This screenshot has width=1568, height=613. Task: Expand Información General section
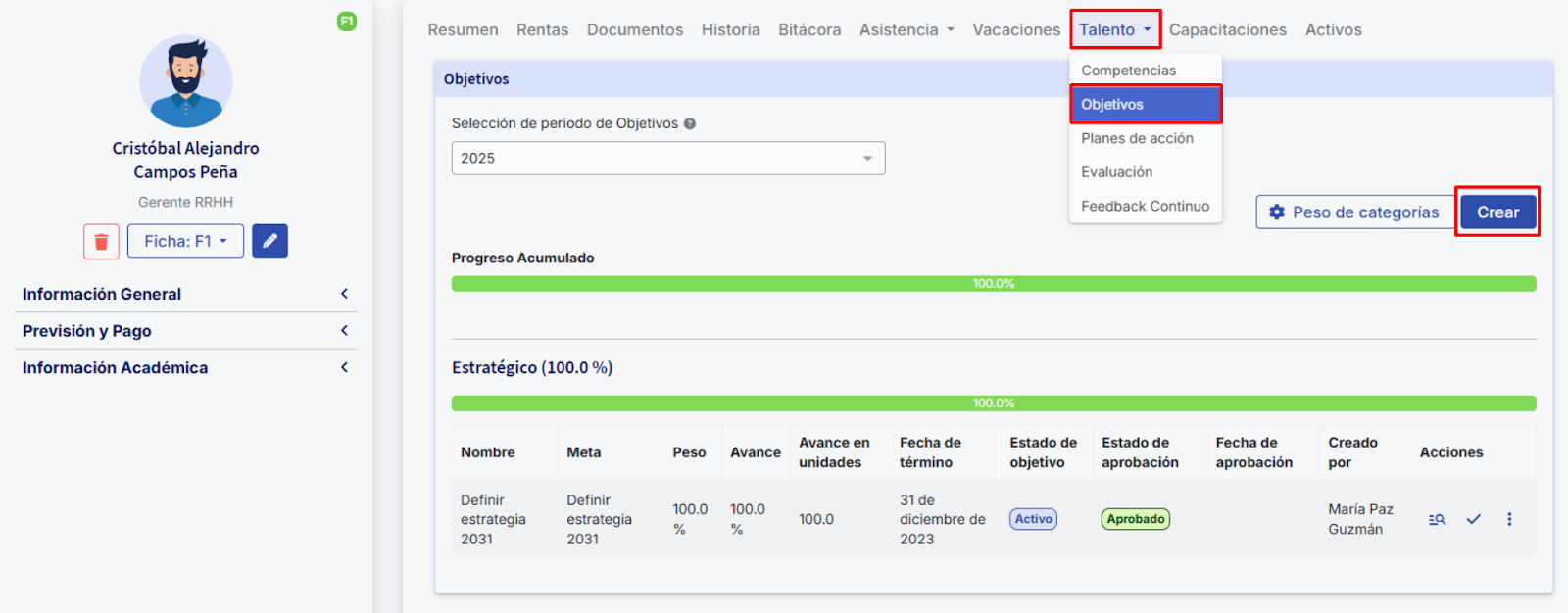[185, 294]
